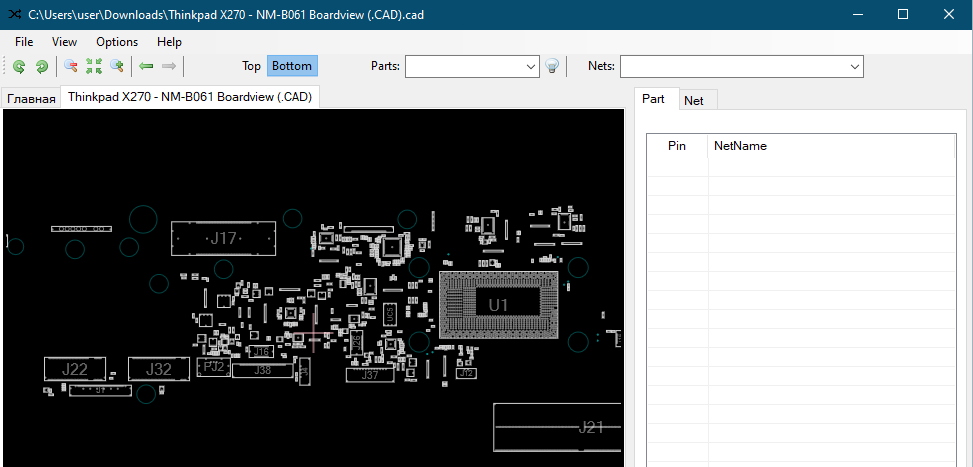Screen dimensions: 973x467
Task: Fit the board to window
Action: [x=94, y=66]
